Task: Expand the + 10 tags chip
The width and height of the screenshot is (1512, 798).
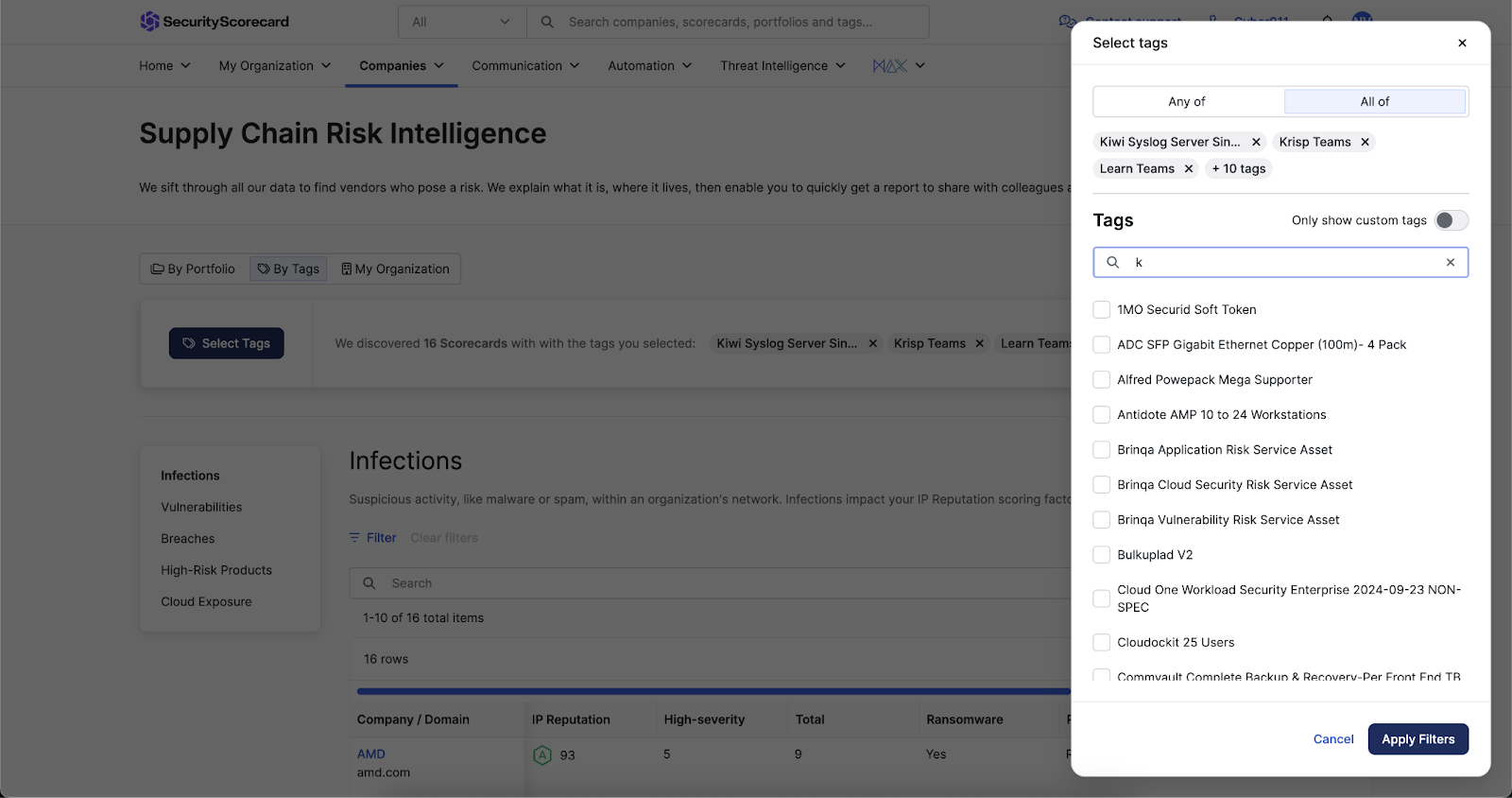Action: (1239, 168)
